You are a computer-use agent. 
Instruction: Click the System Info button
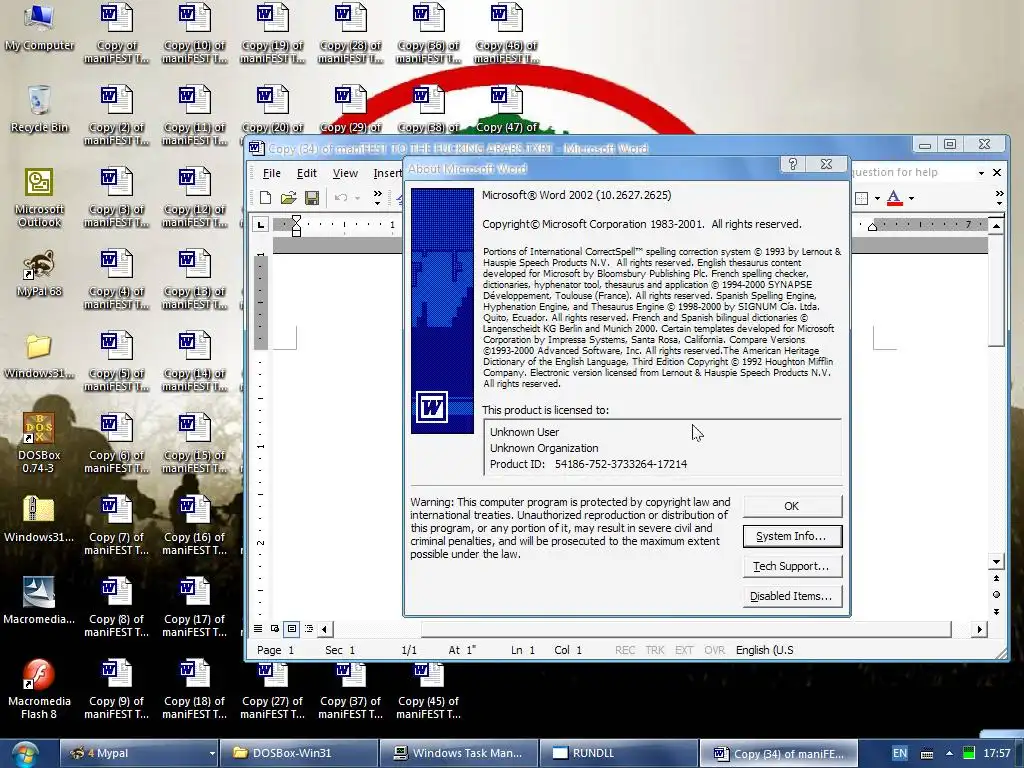point(792,536)
